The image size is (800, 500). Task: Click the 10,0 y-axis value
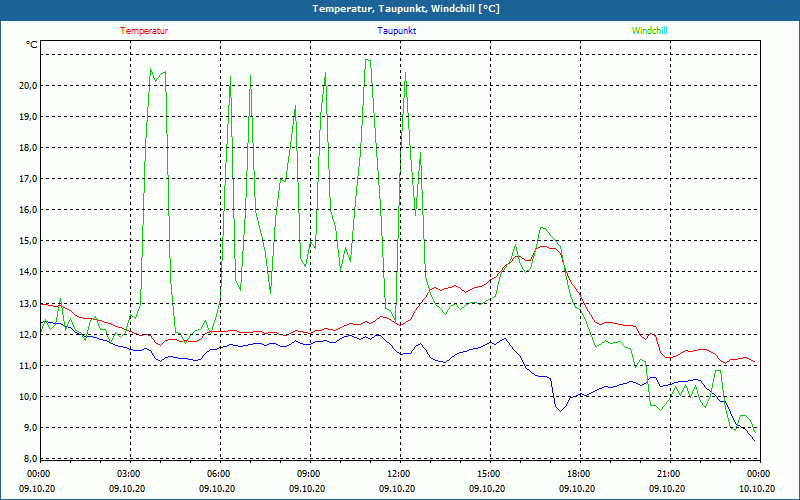pos(28,397)
